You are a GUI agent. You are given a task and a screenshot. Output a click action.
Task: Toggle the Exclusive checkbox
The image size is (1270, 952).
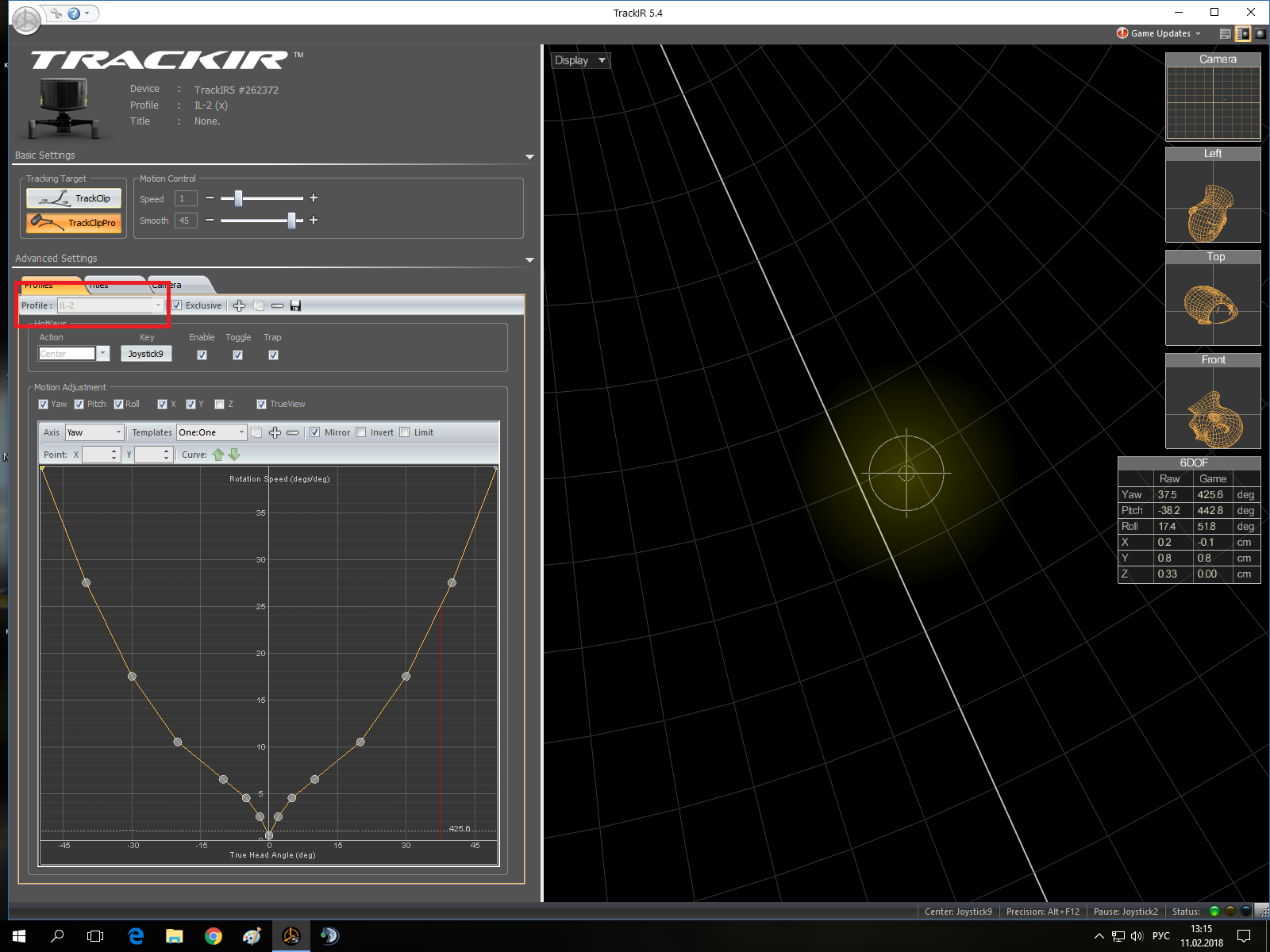tap(177, 305)
